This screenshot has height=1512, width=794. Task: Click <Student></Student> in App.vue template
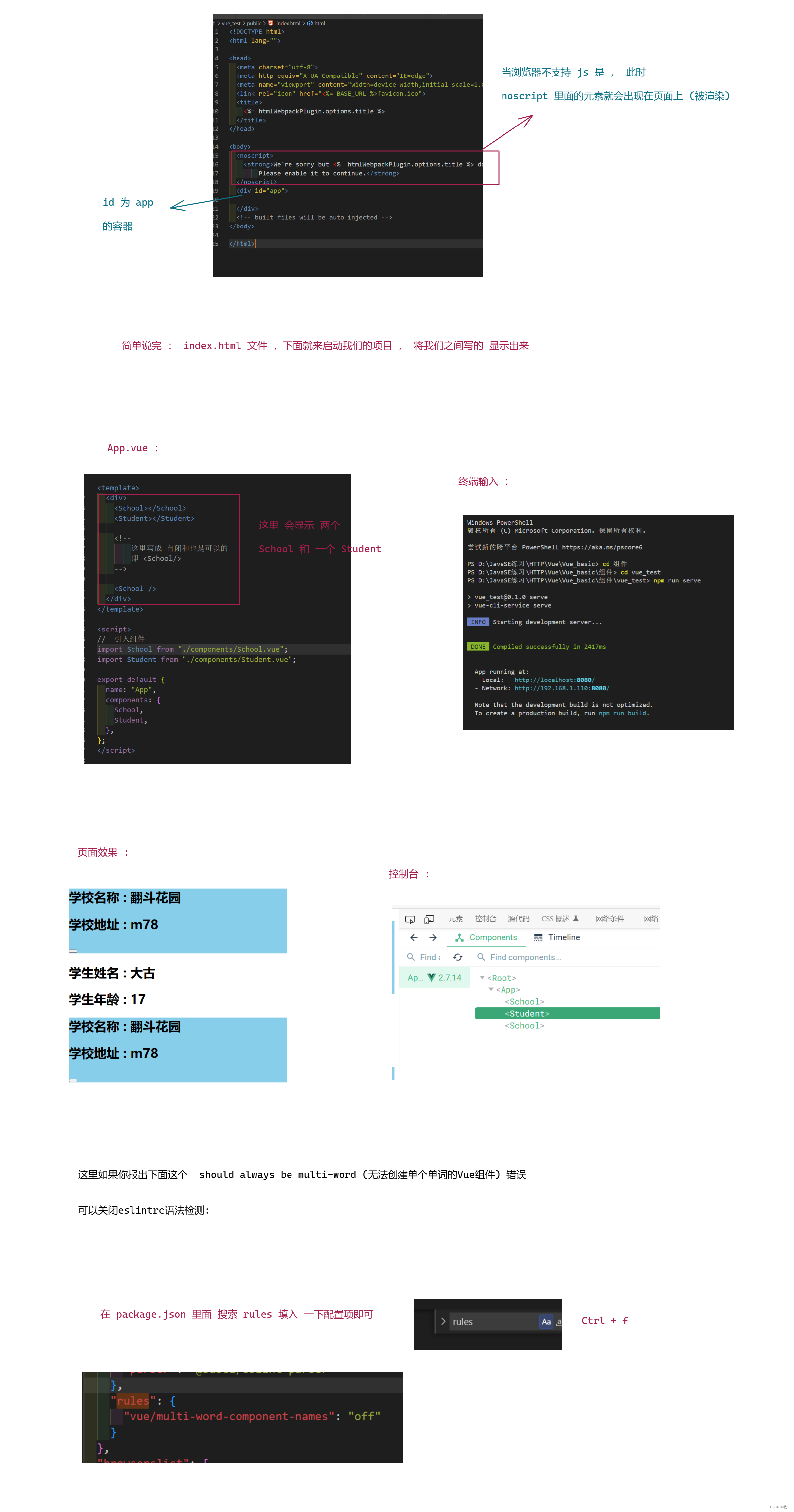click(154, 518)
